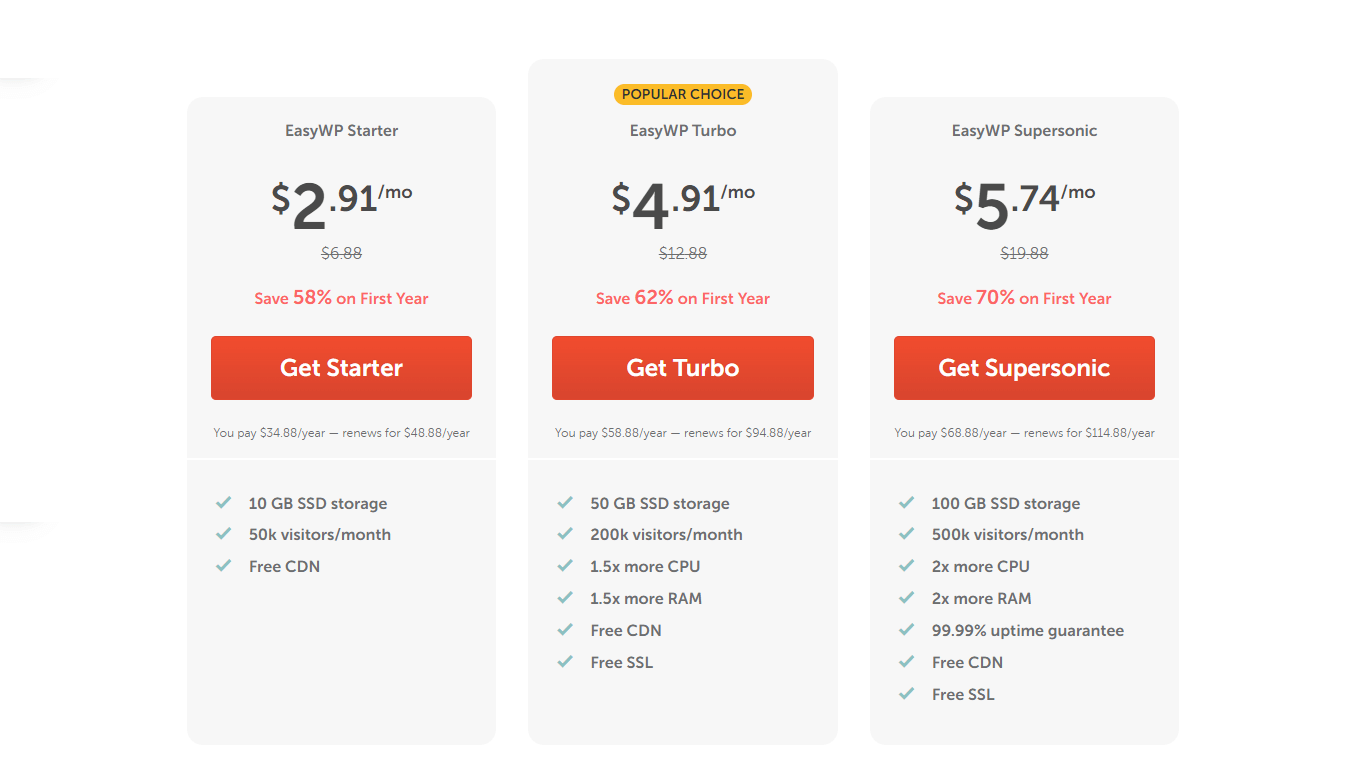1357x767 pixels.
Task: Click checkmark beside 99.99% uptime guarantee
Action: 907,630
